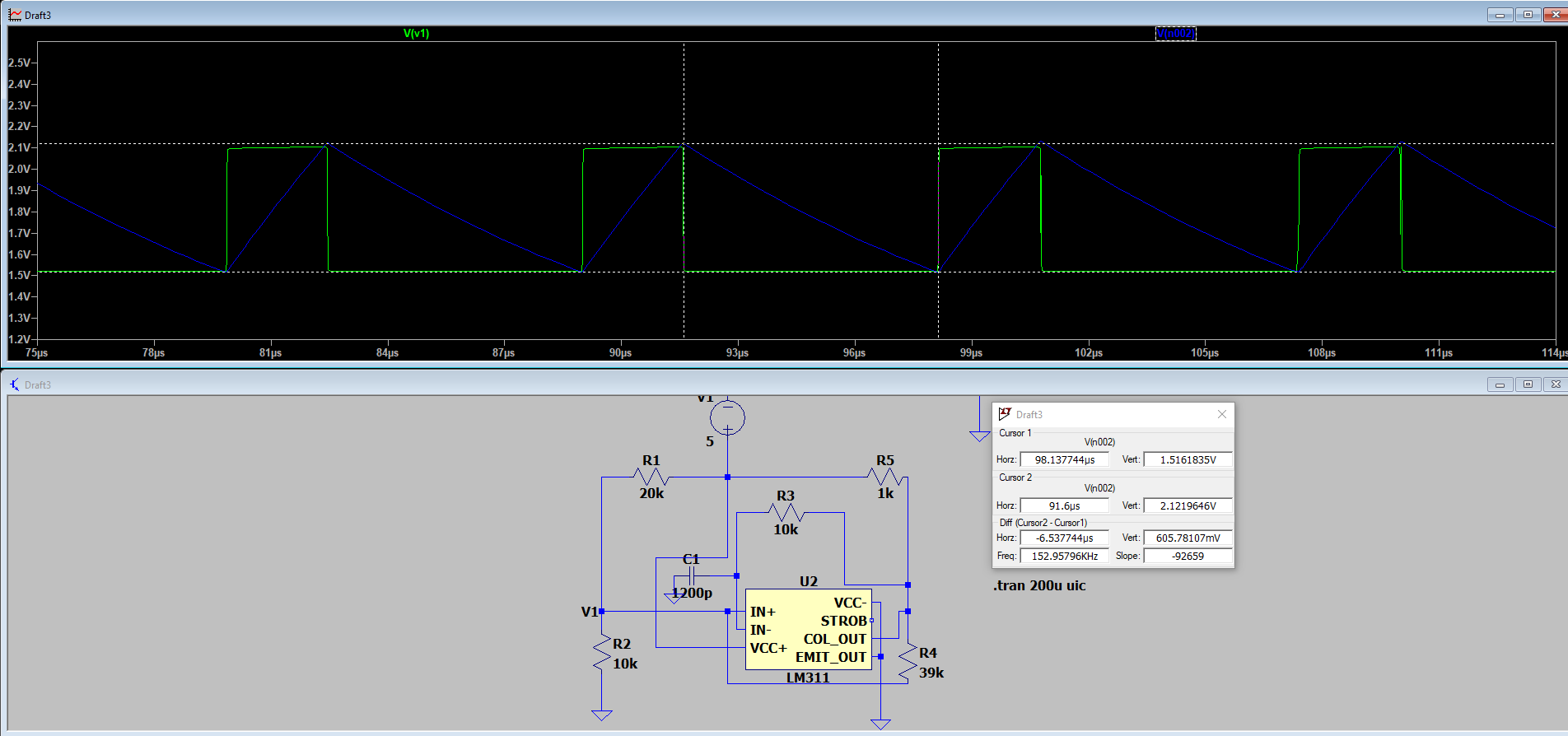1568x736 pixels.
Task: Click the V(v1) trace label in the plot
Action: pos(416,34)
